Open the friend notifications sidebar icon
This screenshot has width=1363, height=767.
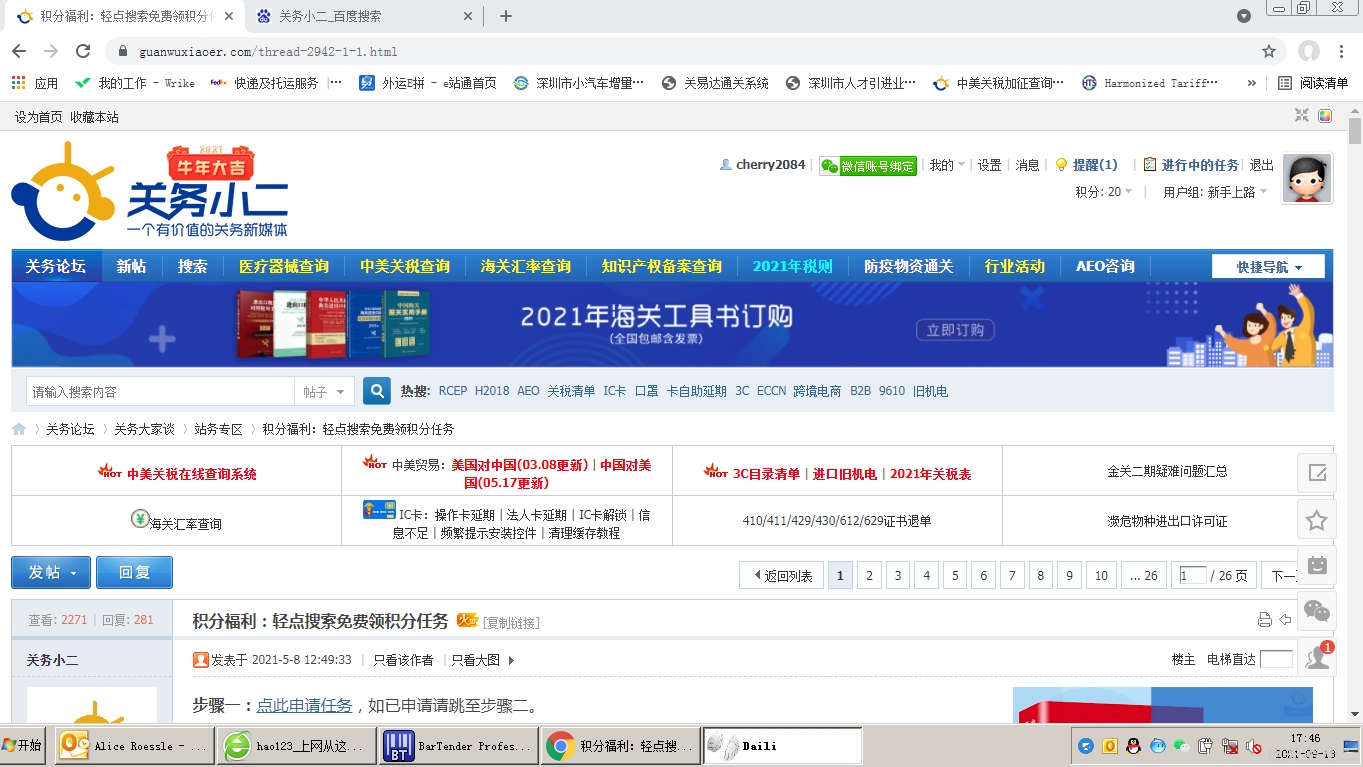click(1317, 657)
